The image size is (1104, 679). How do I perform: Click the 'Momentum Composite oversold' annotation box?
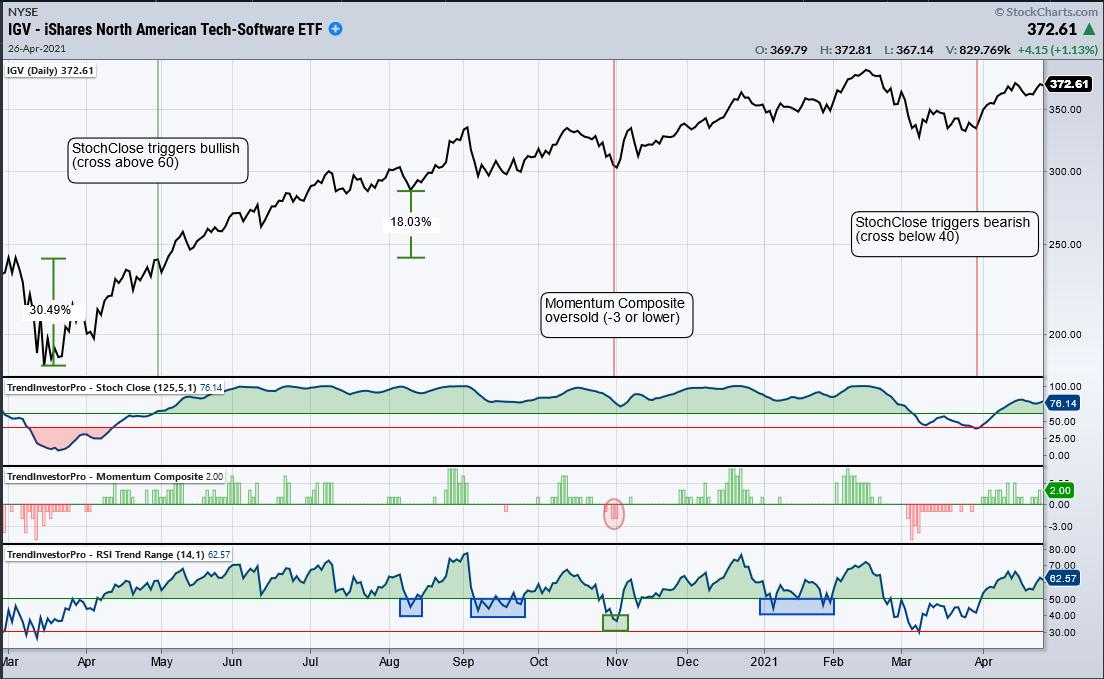(x=617, y=316)
